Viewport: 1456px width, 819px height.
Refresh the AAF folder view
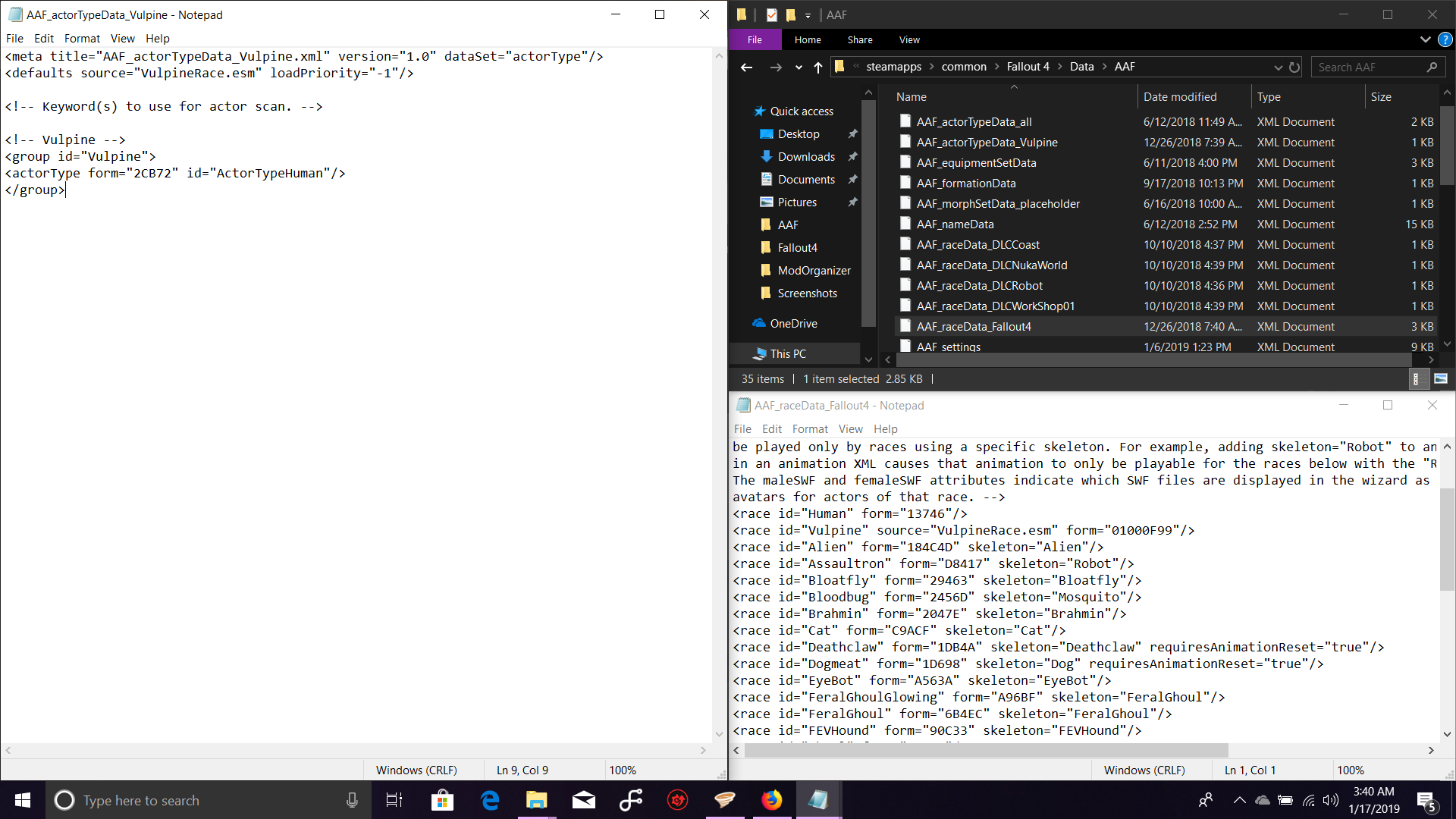[1294, 67]
